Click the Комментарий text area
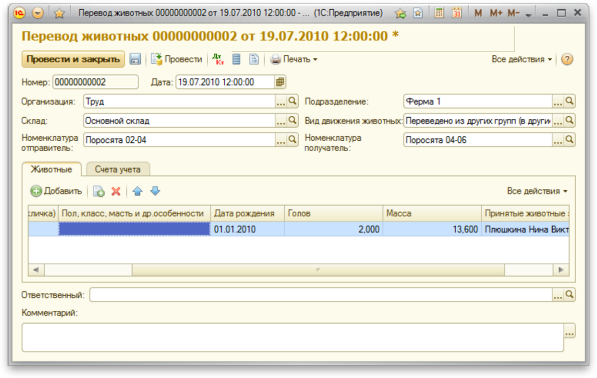This screenshot has height=378, width=597. pos(292,338)
